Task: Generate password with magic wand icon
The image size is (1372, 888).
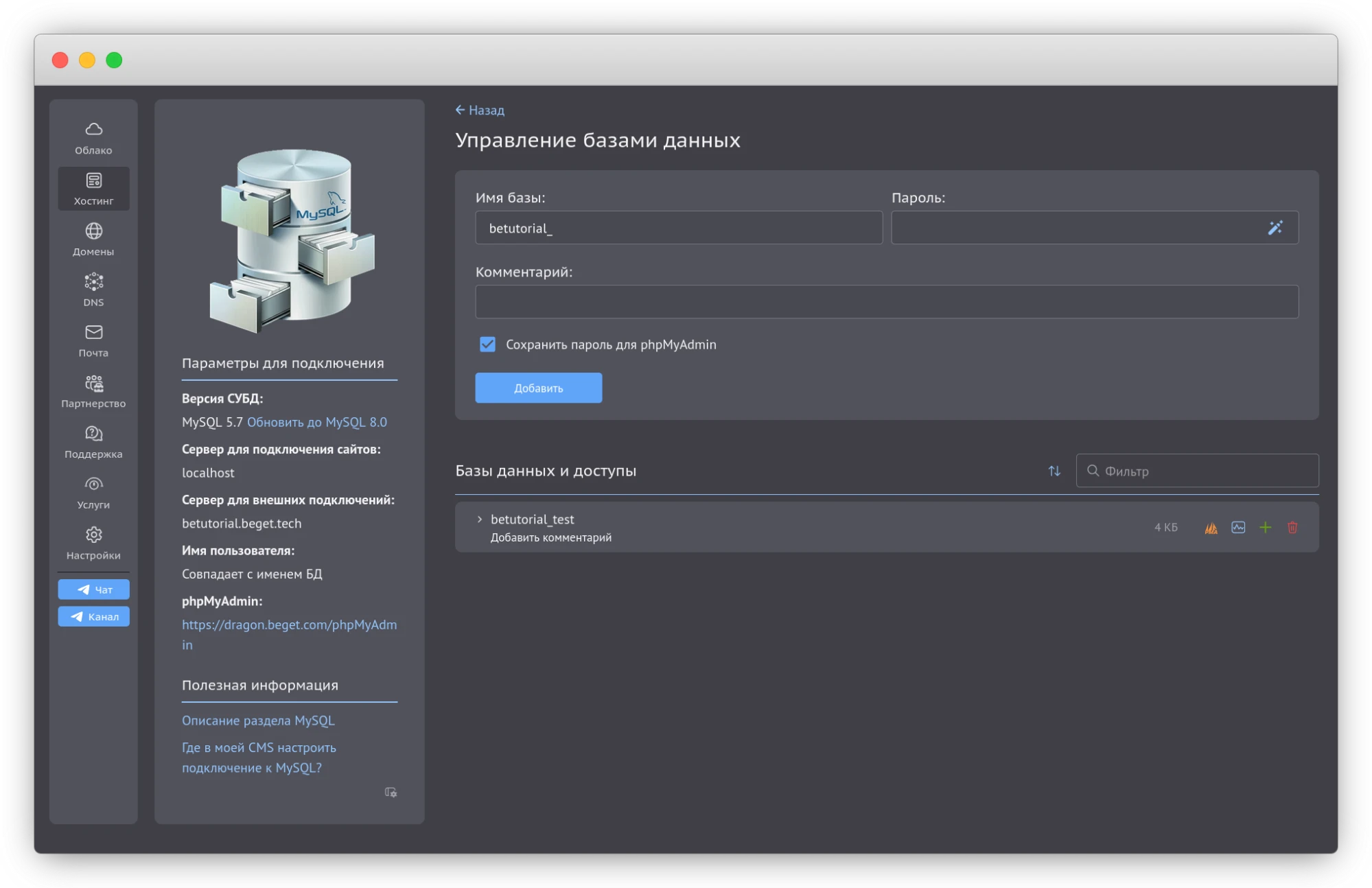Action: point(1275,228)
